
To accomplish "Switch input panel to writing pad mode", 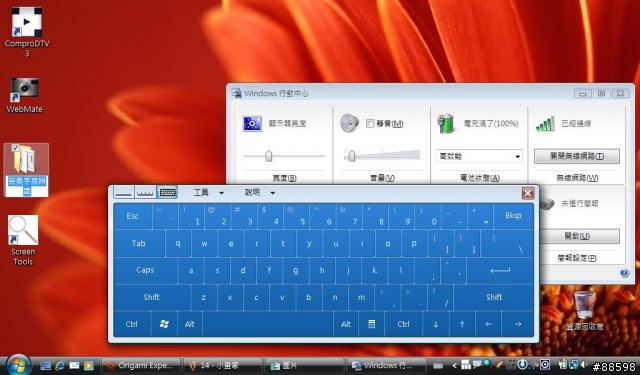I will pos(124,192).
